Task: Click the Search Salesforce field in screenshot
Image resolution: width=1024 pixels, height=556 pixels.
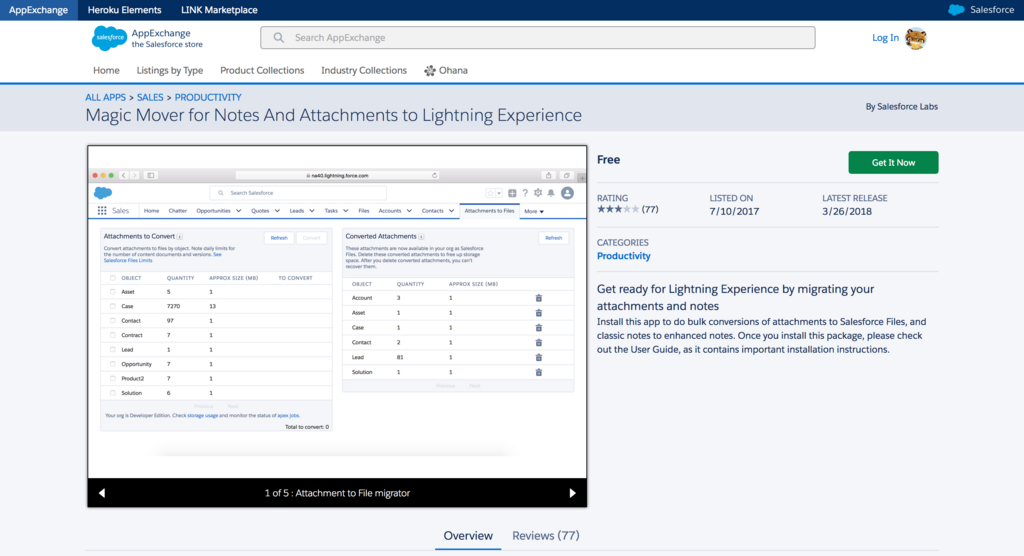Action: (x=298, y=193)
